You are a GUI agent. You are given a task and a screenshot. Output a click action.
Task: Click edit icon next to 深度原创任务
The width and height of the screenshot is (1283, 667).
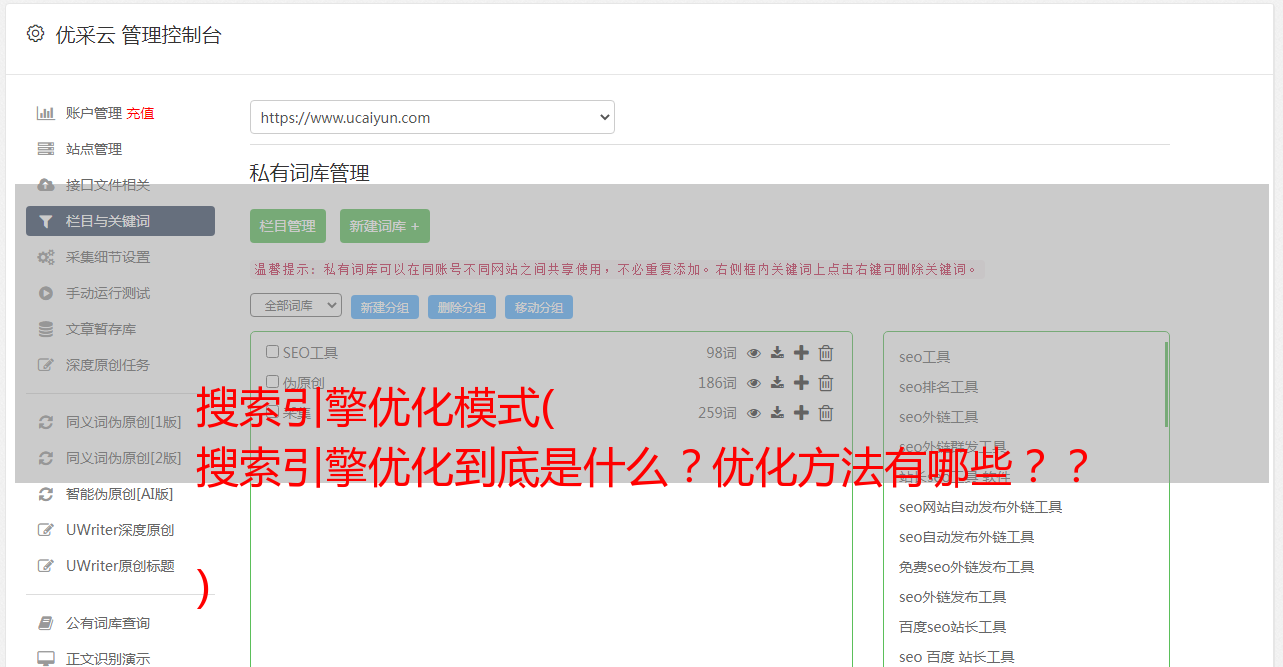46,365
